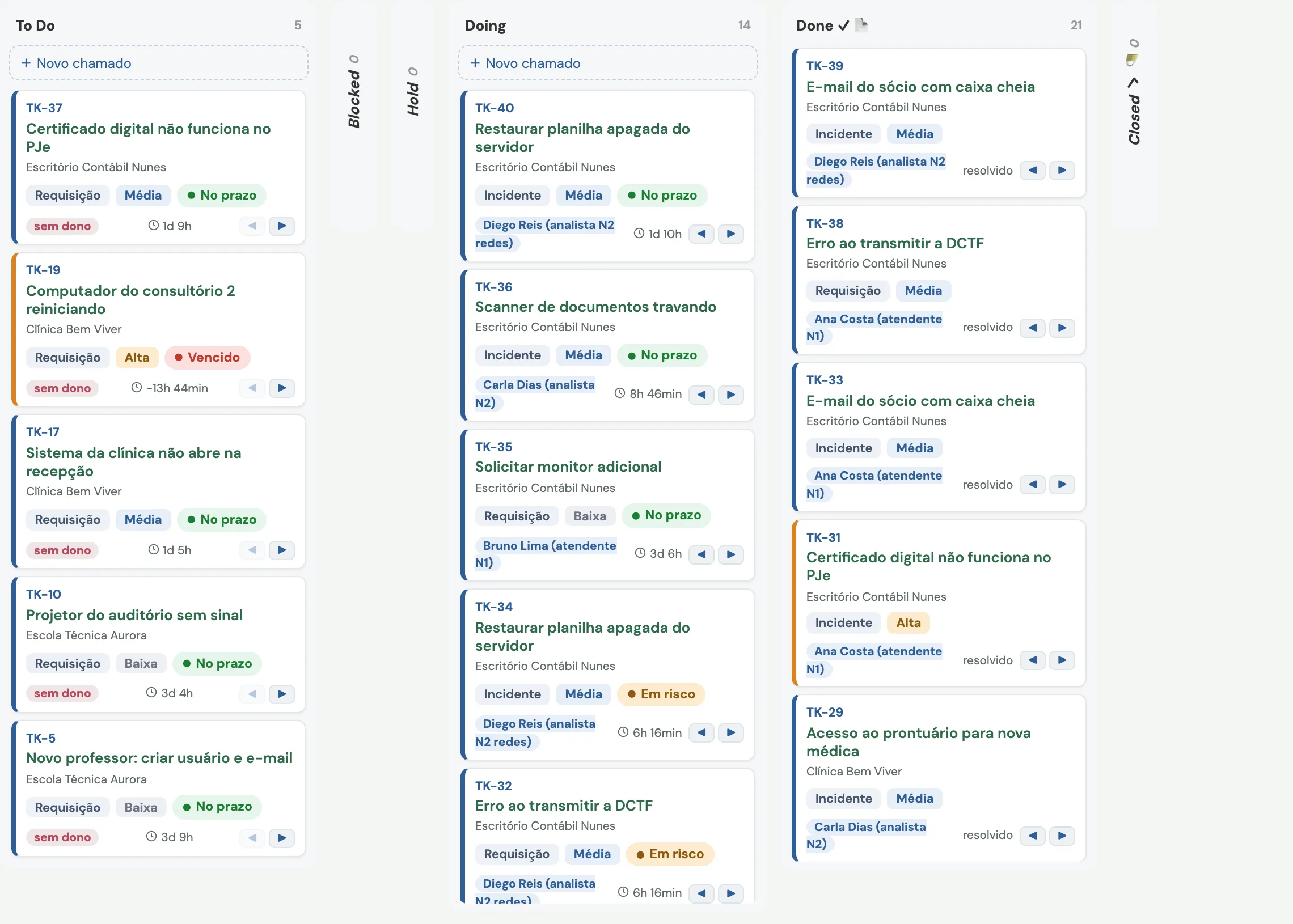Click the Em risco badge on TK-34
Image resolution: width=1293 pixels, height=924 pixels.
point(661,694)
